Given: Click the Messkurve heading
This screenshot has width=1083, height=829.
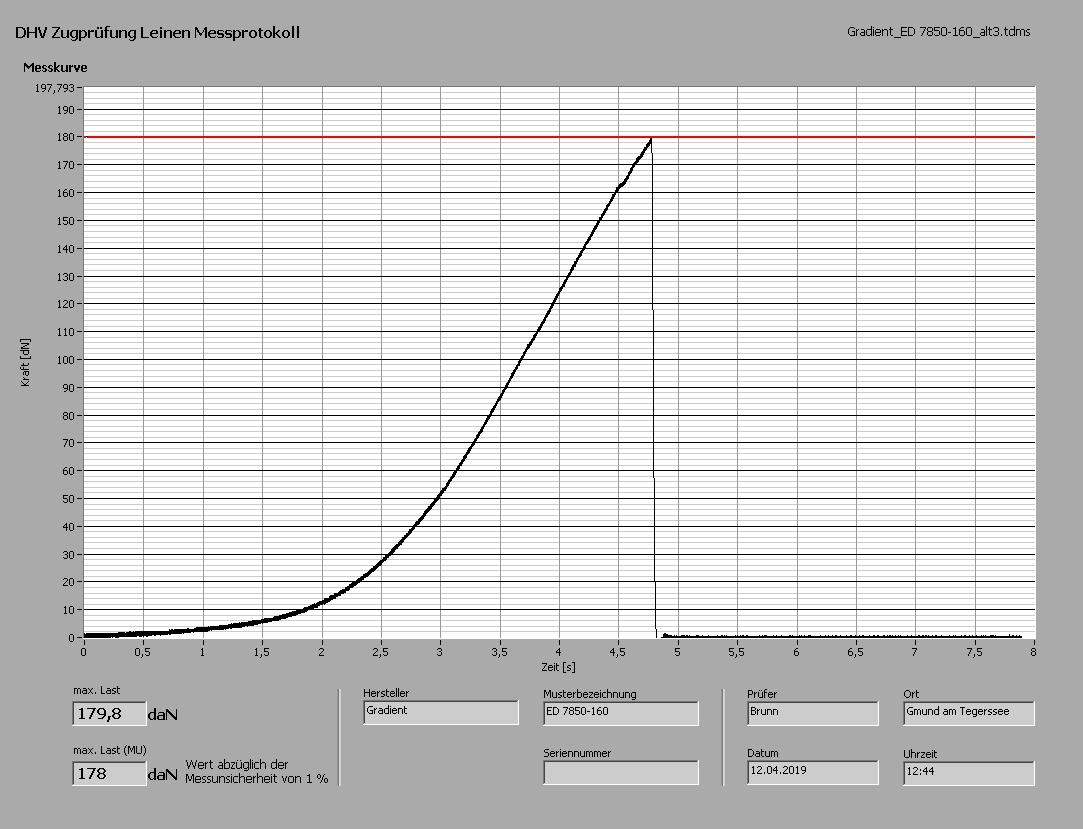Looking at the screenshot, I should 55,68.
